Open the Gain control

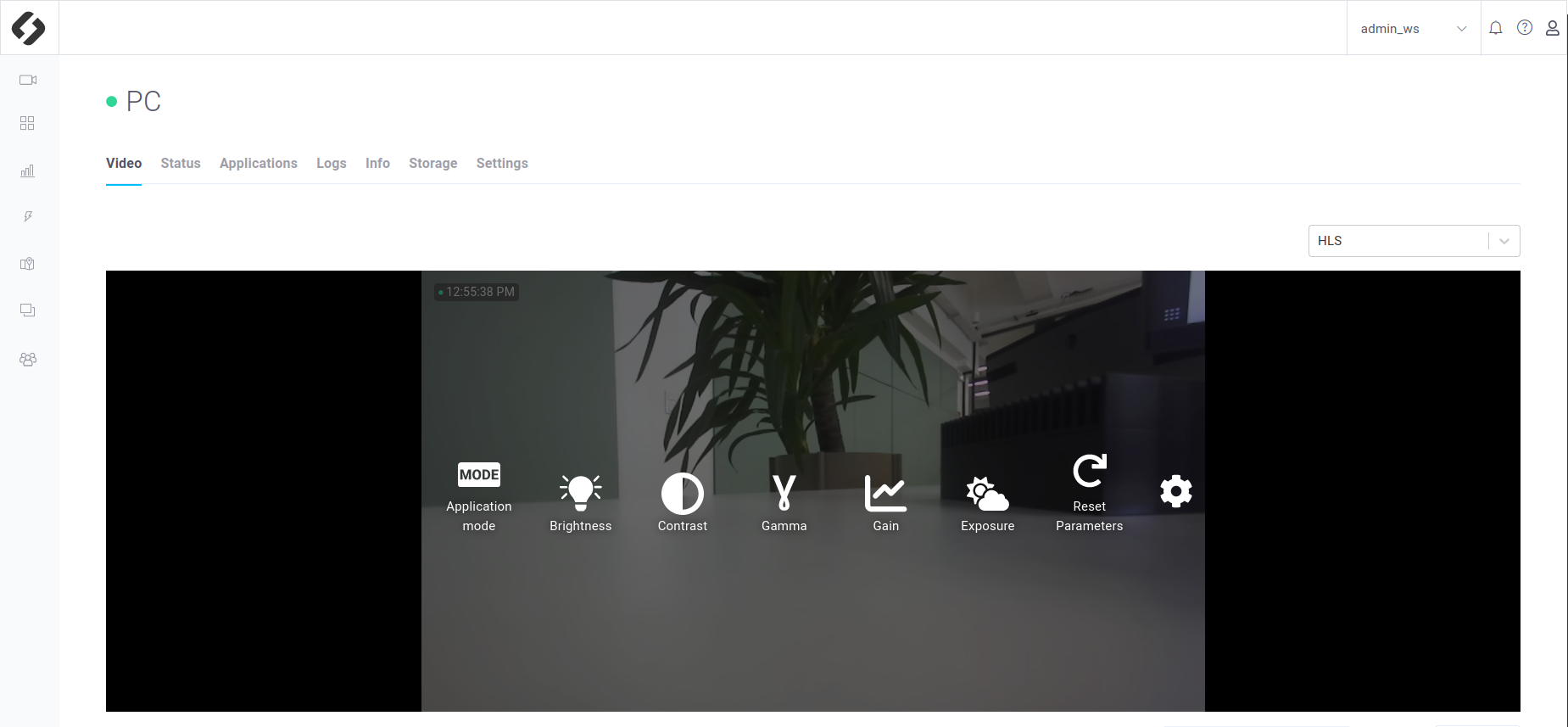tap(886, 504)
